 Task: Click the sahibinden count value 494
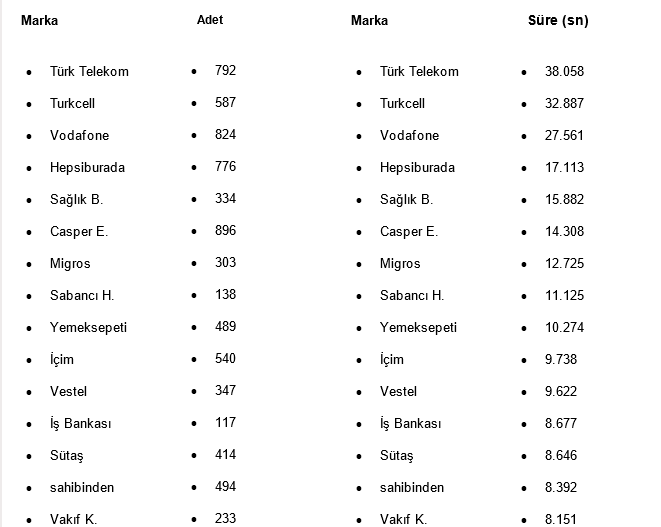[225, 487]
